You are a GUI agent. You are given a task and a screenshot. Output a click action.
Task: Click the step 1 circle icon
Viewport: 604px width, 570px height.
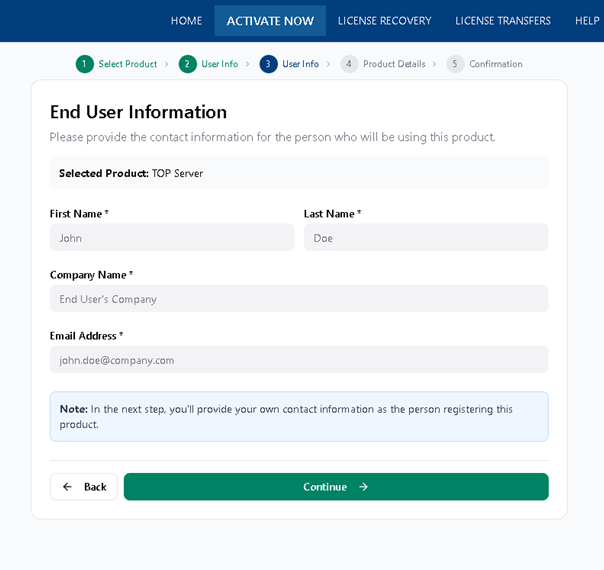click(x=85, y=64)
